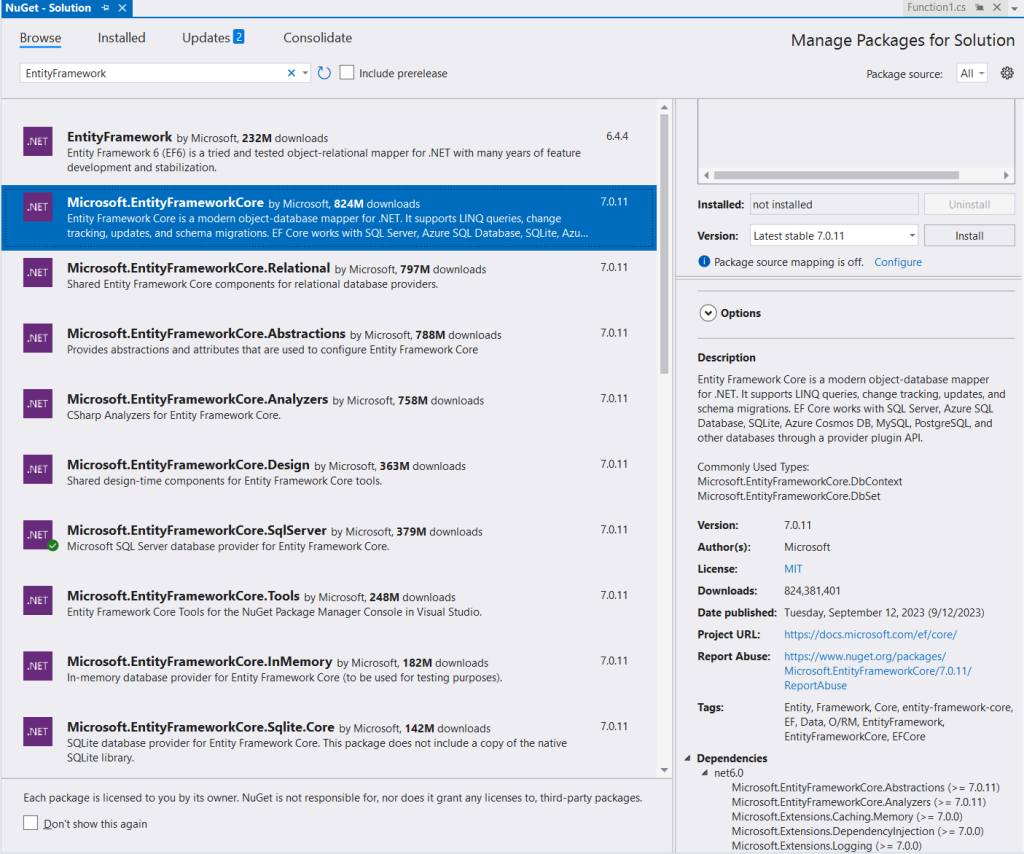Pin the NuGet - Solution tab
The width and height of the screenshot is (1024, 854).
[106, 8]
